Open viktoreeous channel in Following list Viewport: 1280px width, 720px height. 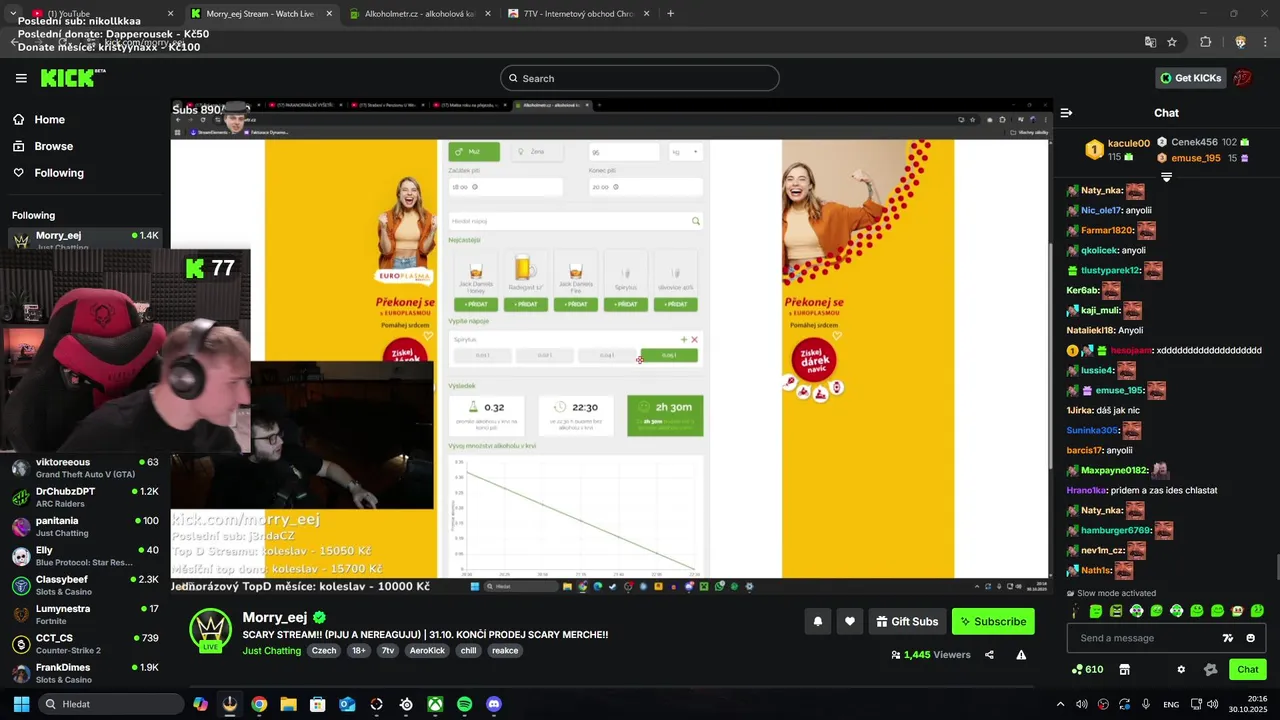click(85, 468)
